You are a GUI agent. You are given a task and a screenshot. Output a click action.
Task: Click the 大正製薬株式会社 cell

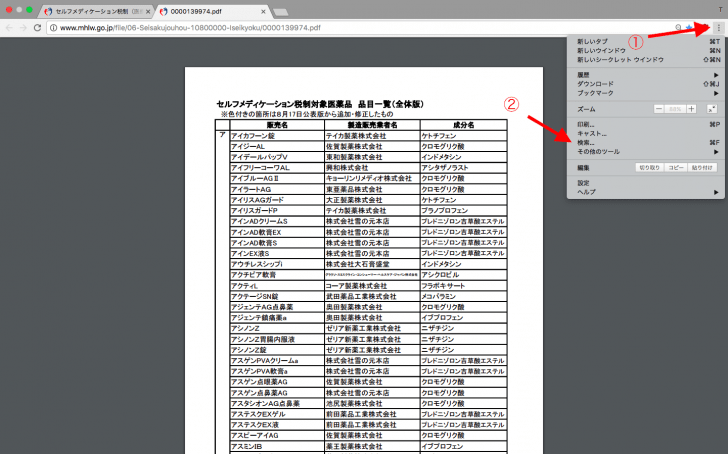pos(372,200)
